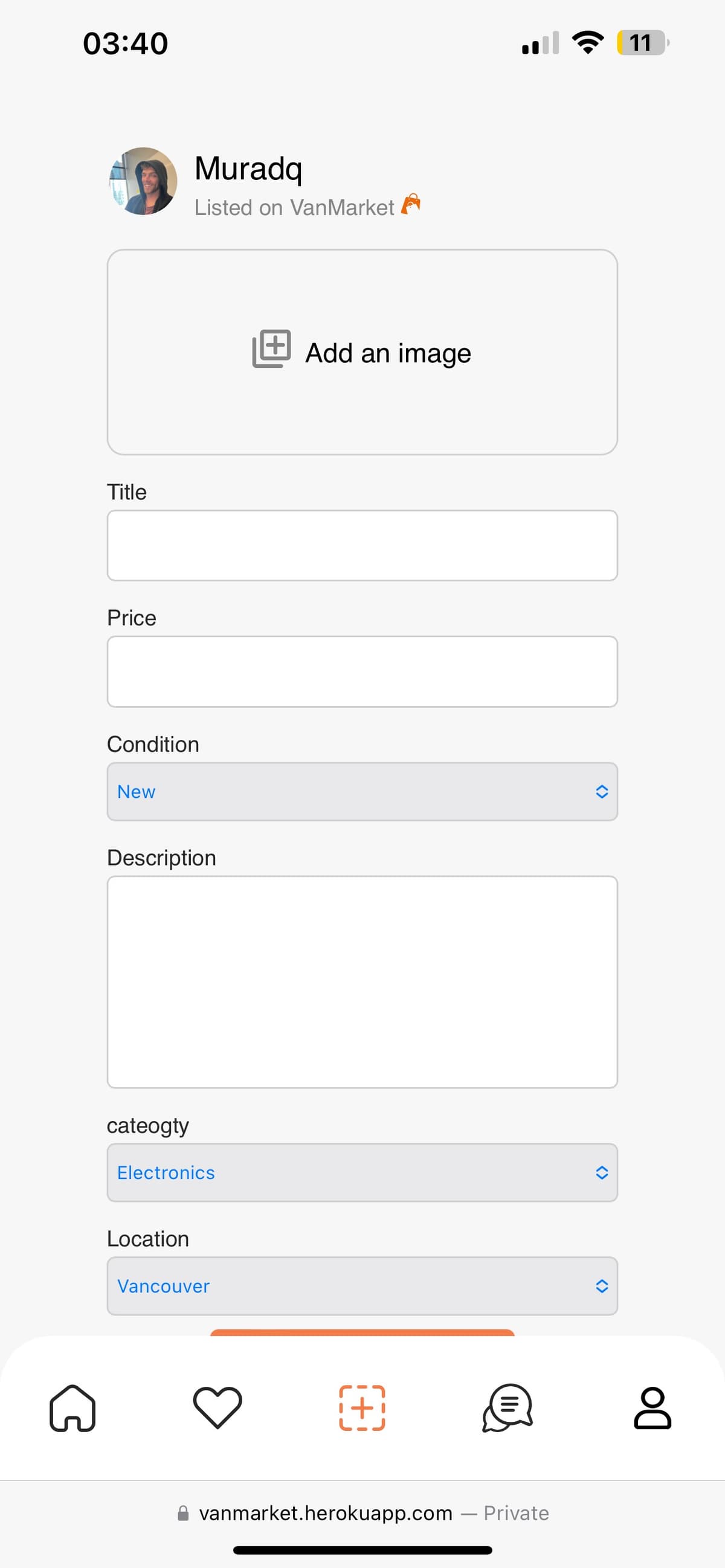Tap the Wi-Fi status icon

click(x=587, y=43)
